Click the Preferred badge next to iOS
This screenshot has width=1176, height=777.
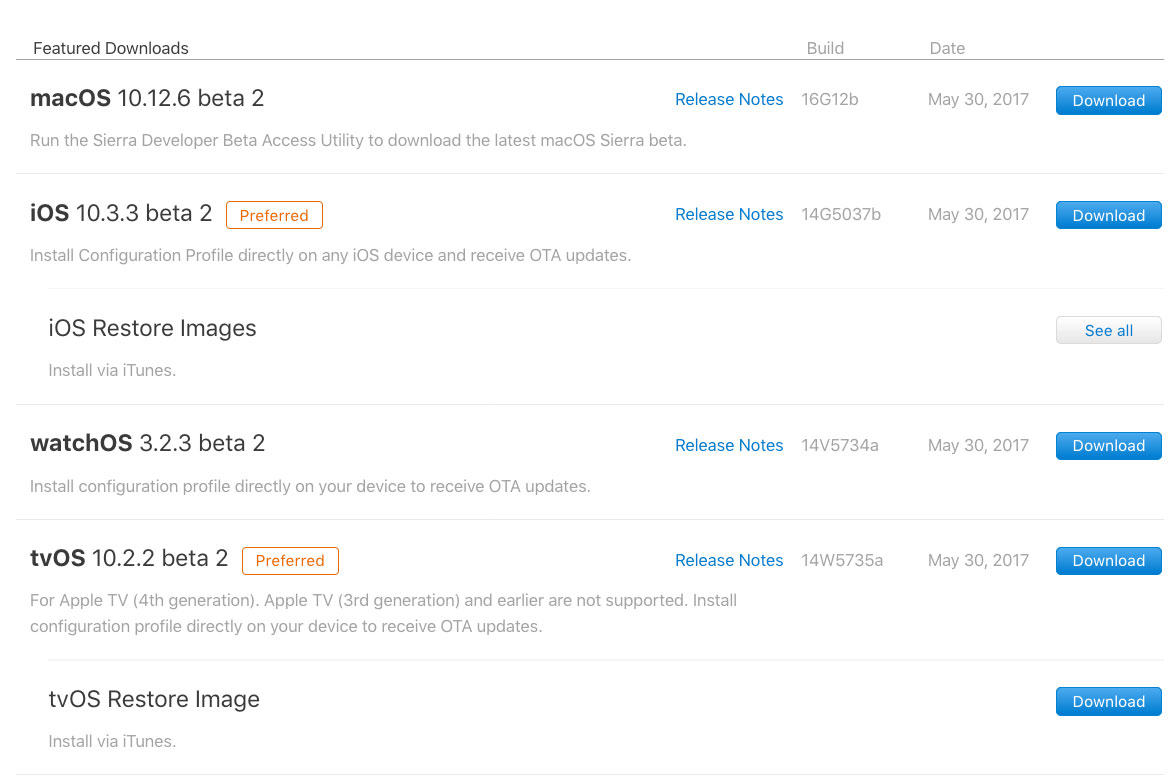point(274,216)
